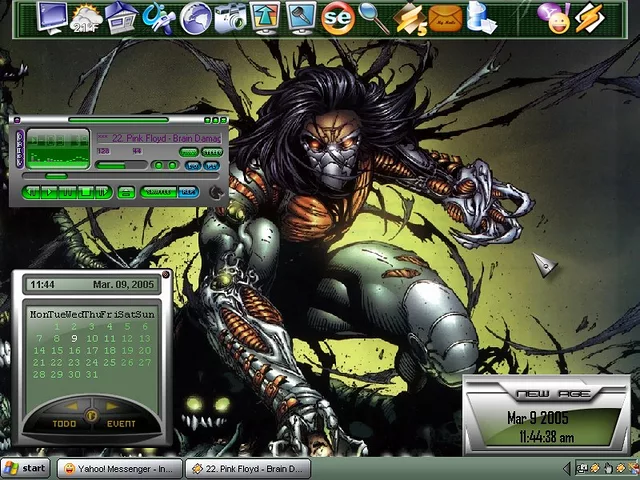This screenshot has height=480, width=640.
Task: Launch the globe browser icon in the dock
Action: coord(195,17)
